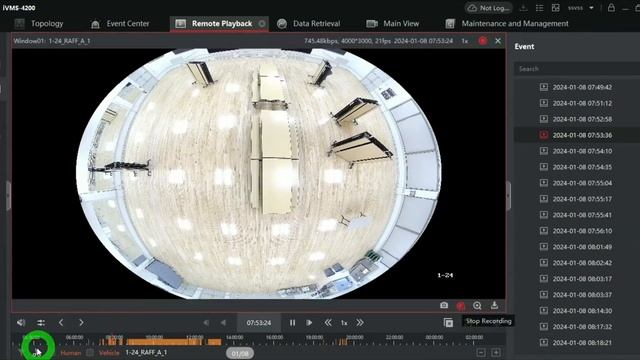This screenshot has height=360, width=640.
Task: Collapse the left side panel handle
Action: [x=8, y=195]
